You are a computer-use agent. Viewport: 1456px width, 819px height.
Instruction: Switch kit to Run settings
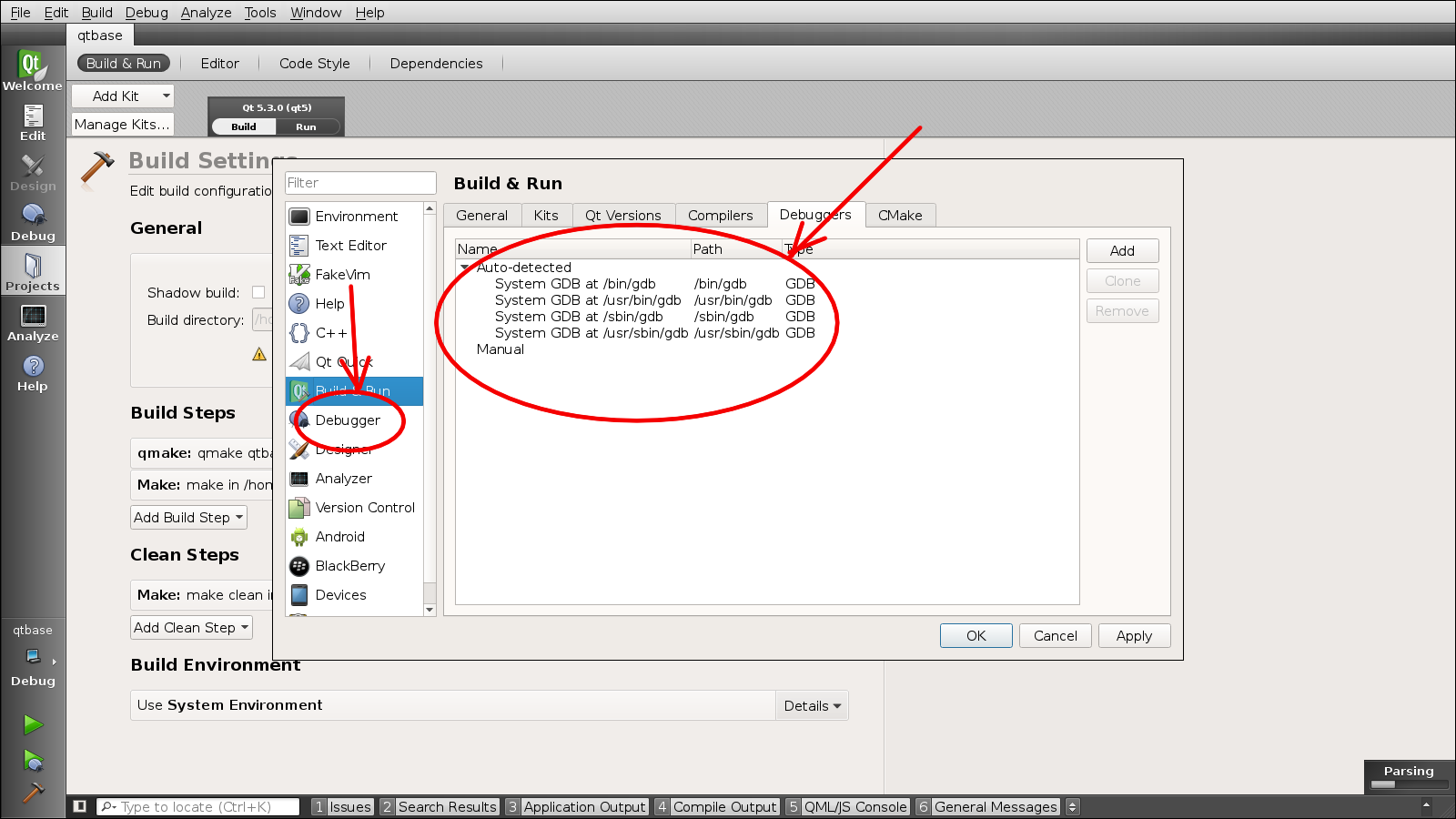click(306, 126)
